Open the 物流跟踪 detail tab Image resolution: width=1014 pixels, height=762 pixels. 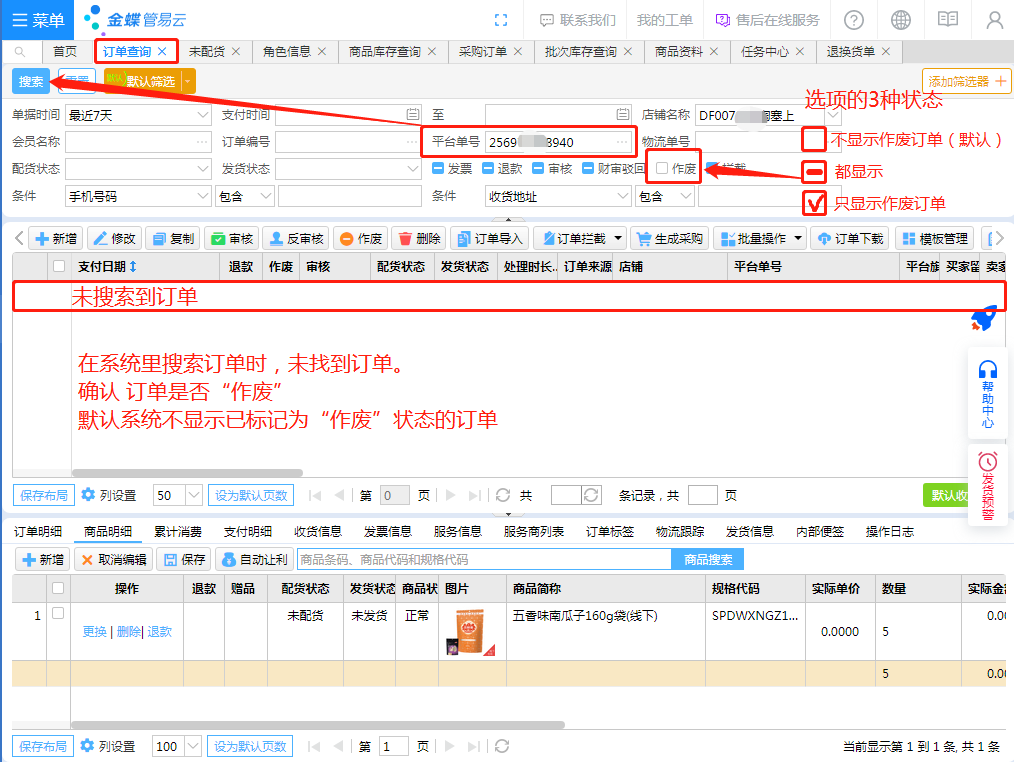pos(680,531)
